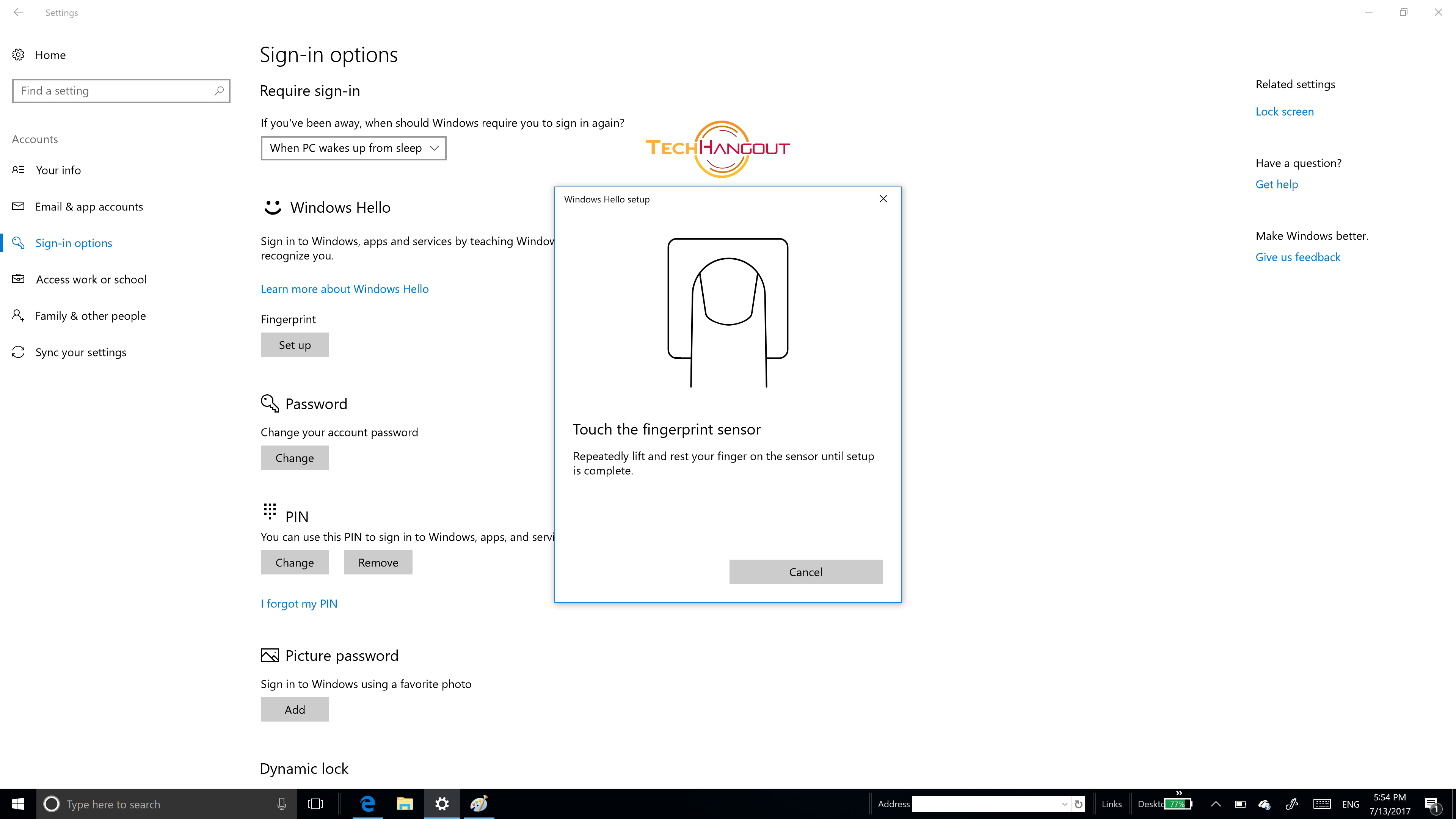The image size is (1456, 819).
Task: Click the Fingerprint Set up button
Action: pos(295,345)
